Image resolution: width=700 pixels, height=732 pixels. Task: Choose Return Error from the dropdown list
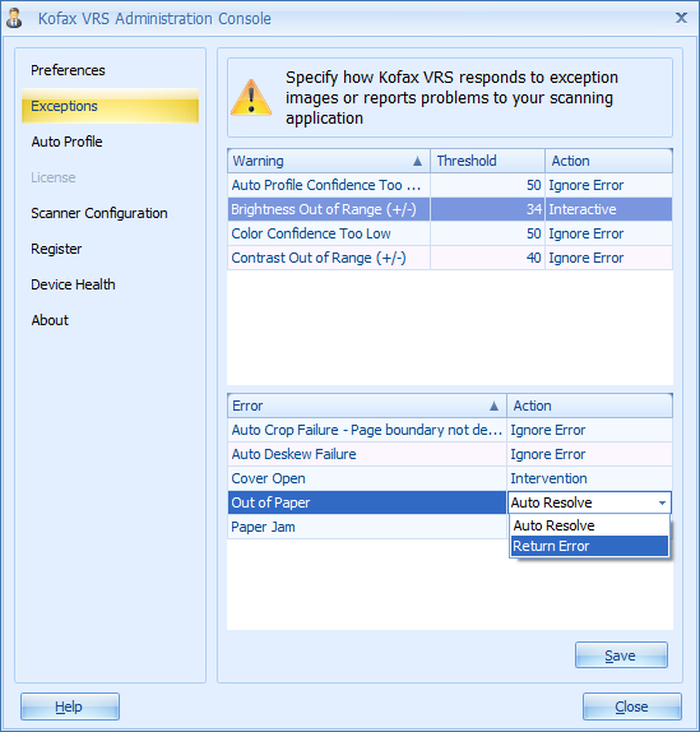coord(589,546)
